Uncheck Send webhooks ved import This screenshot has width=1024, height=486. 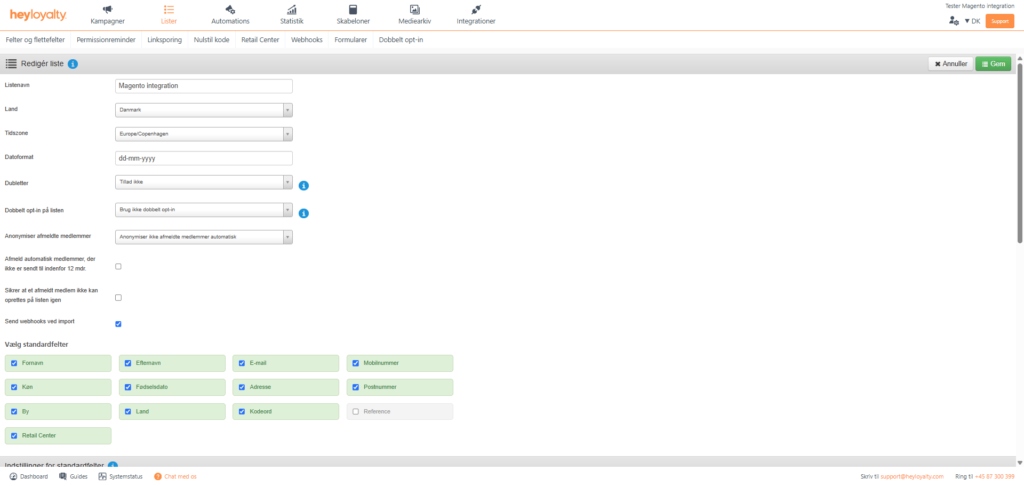(x=118, y=324)
